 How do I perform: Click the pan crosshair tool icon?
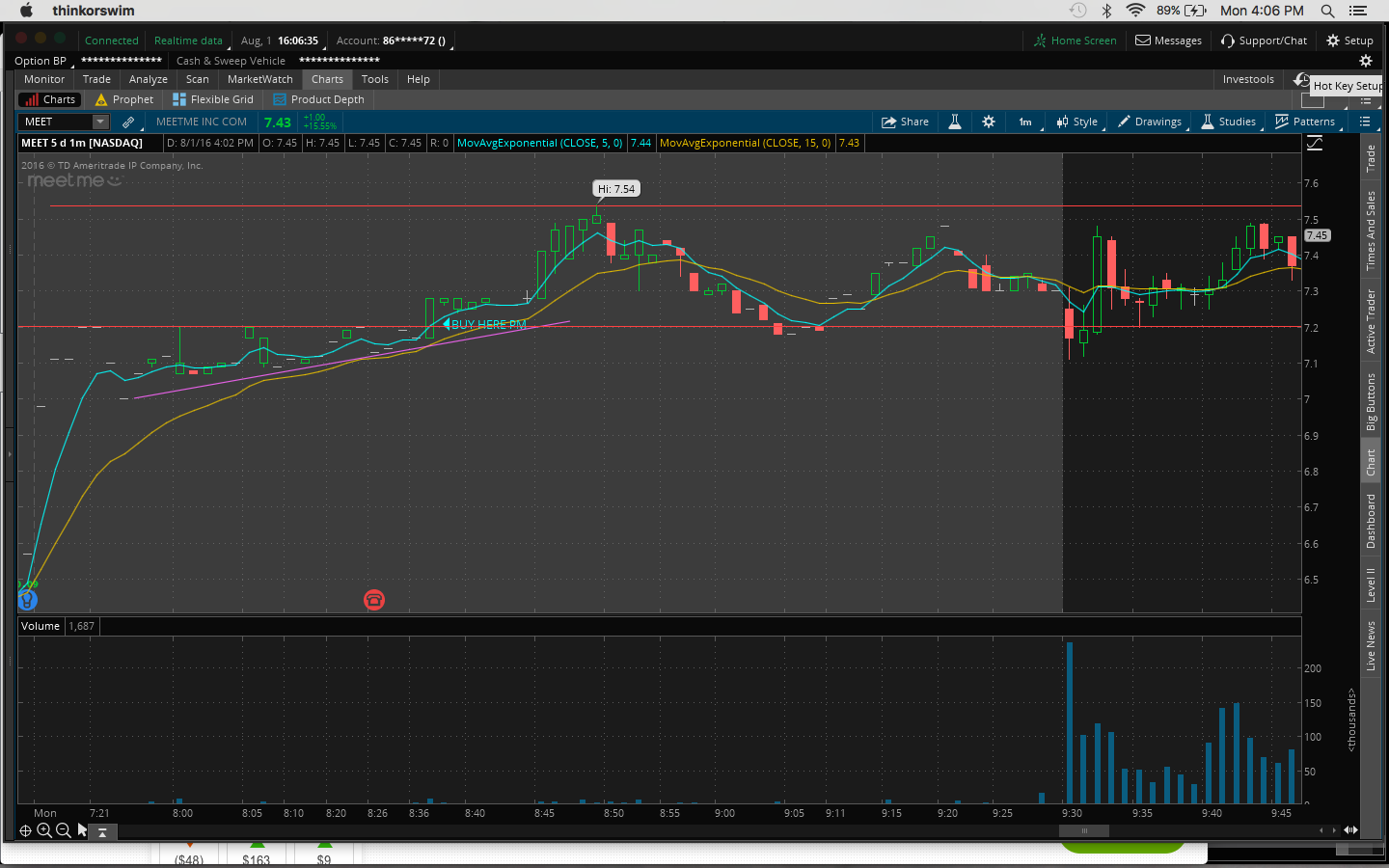(x=26, y=830)
